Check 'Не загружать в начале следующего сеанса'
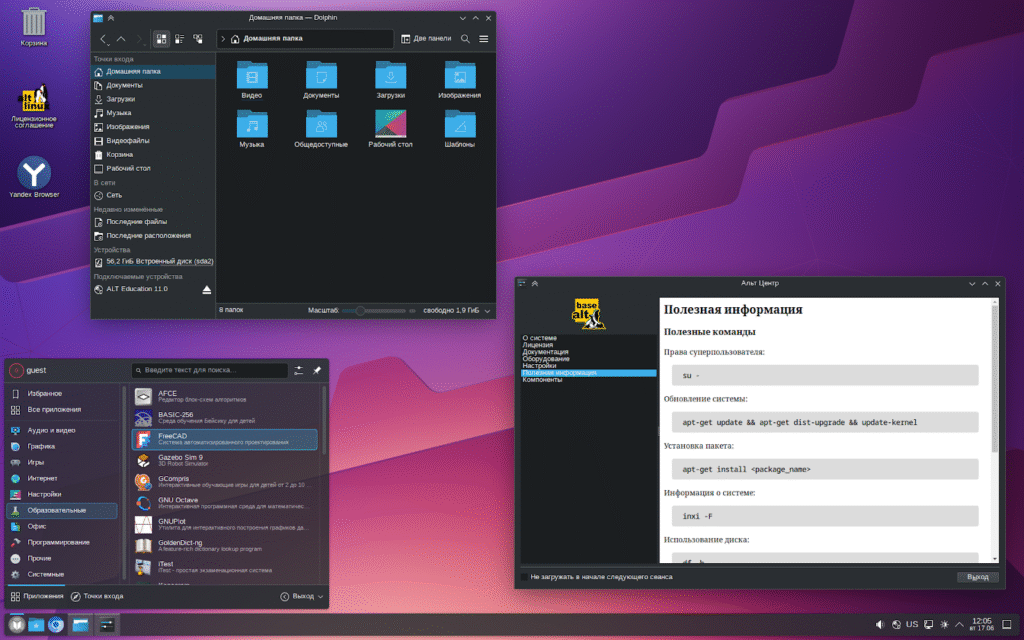 [x=524, y=577]
